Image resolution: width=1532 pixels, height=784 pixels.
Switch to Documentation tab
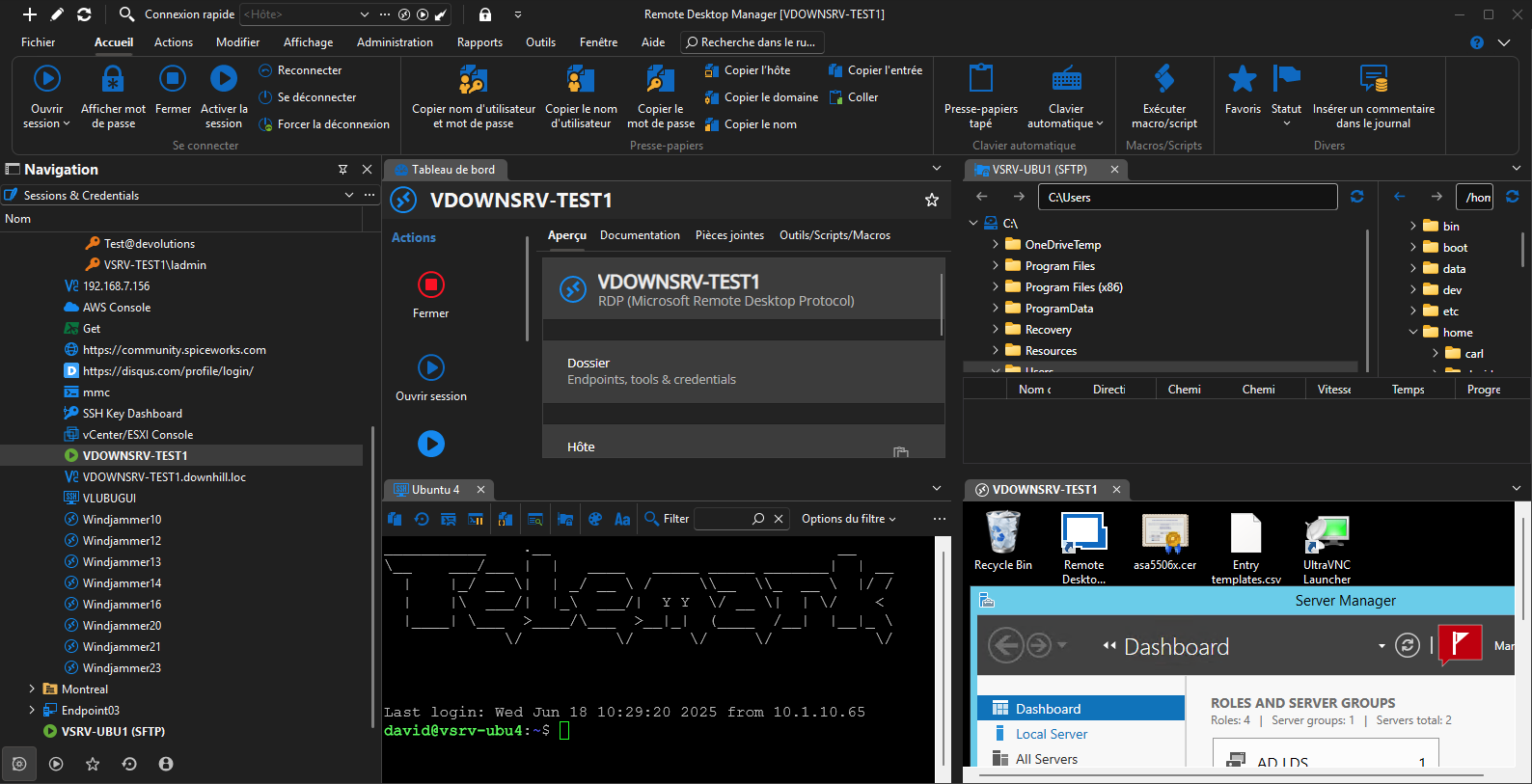pos(640,235)
